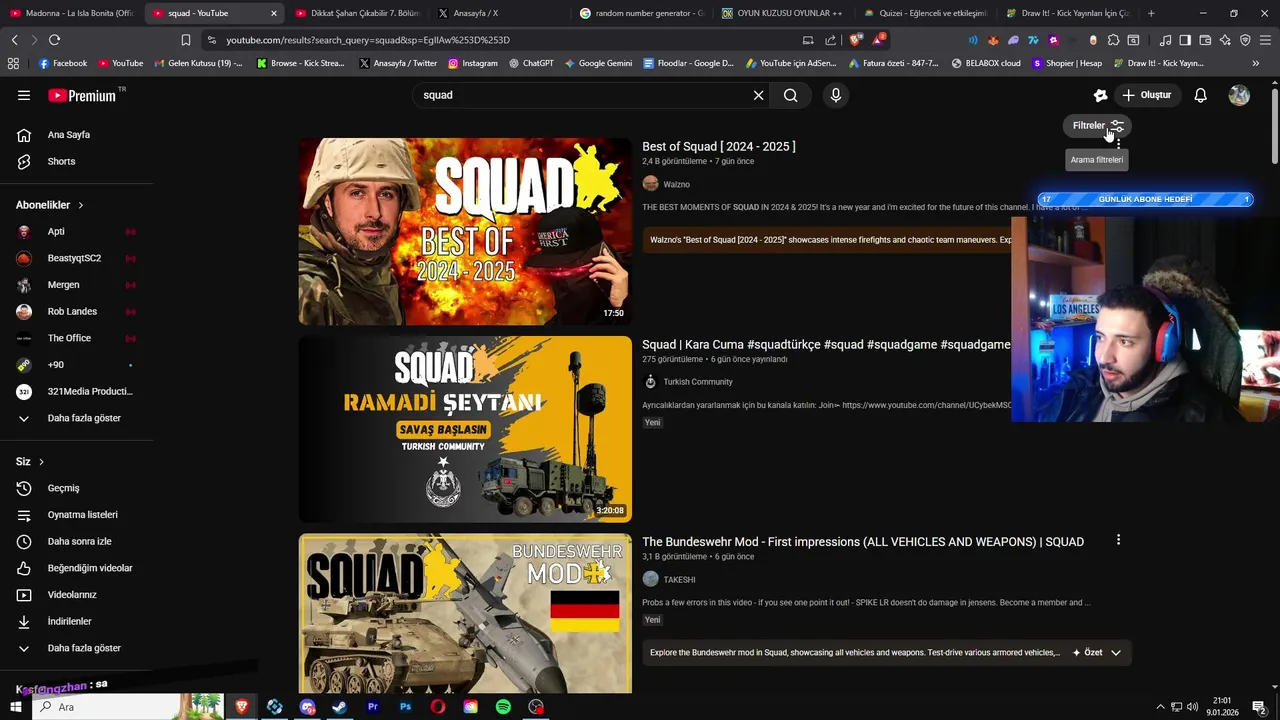Open the YouTube hamburger guide menu
The height and width of the screenshot is (720, 1280).
[x=24, y=95]
